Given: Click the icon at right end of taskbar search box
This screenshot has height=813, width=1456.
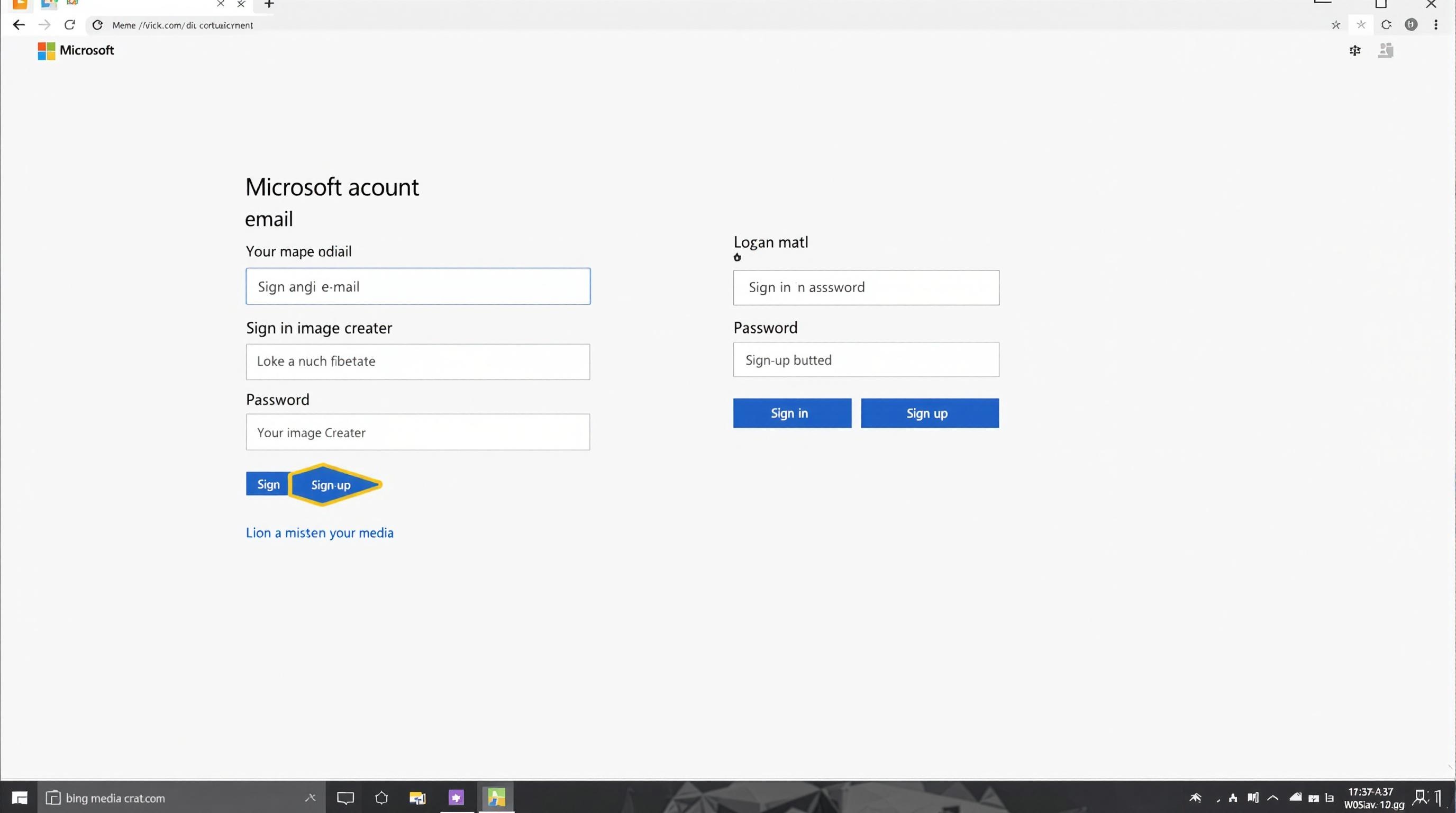Looking at the screenshot, I should coord(311,798).
